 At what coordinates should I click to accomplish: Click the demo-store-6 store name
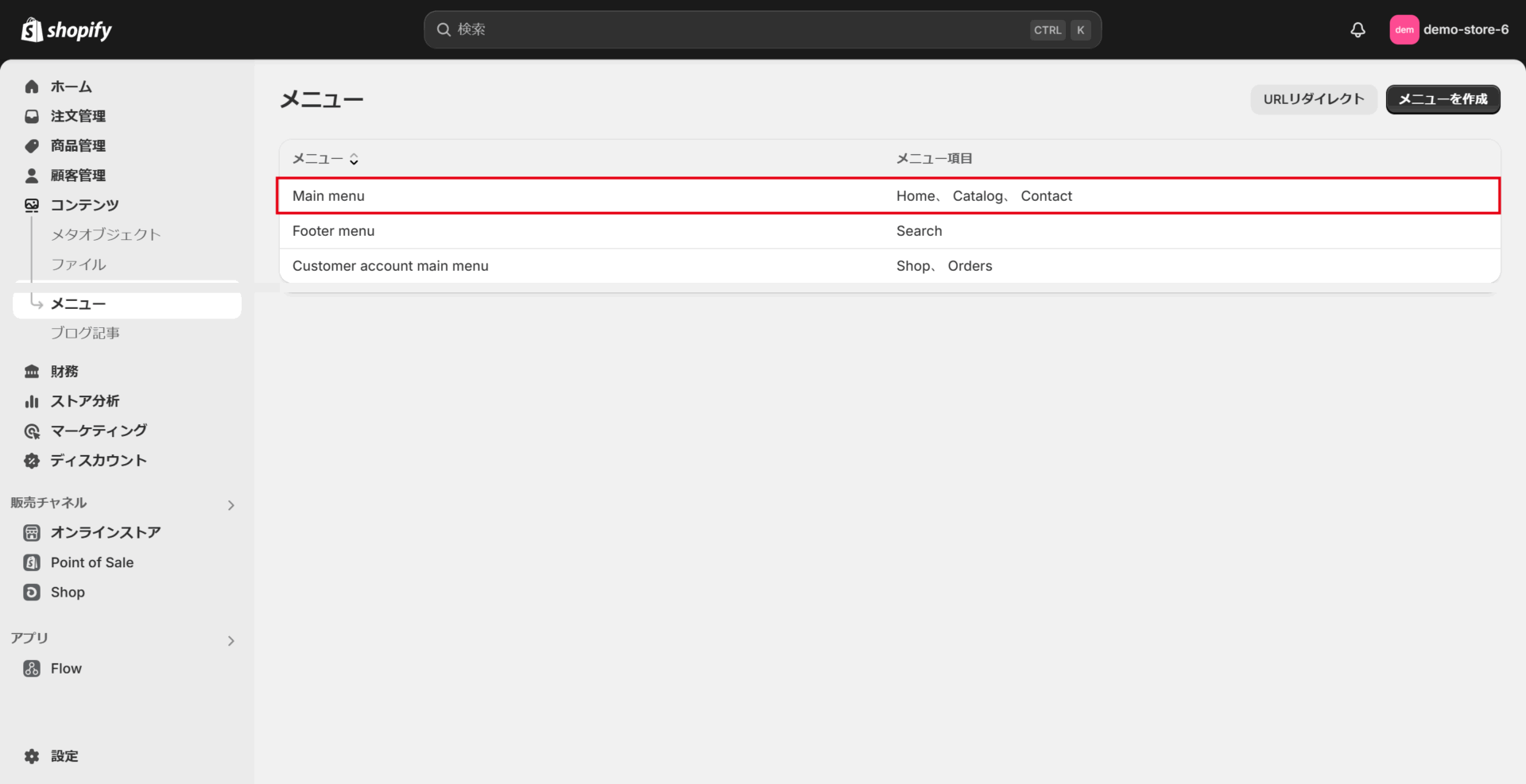coord(1466,30)
